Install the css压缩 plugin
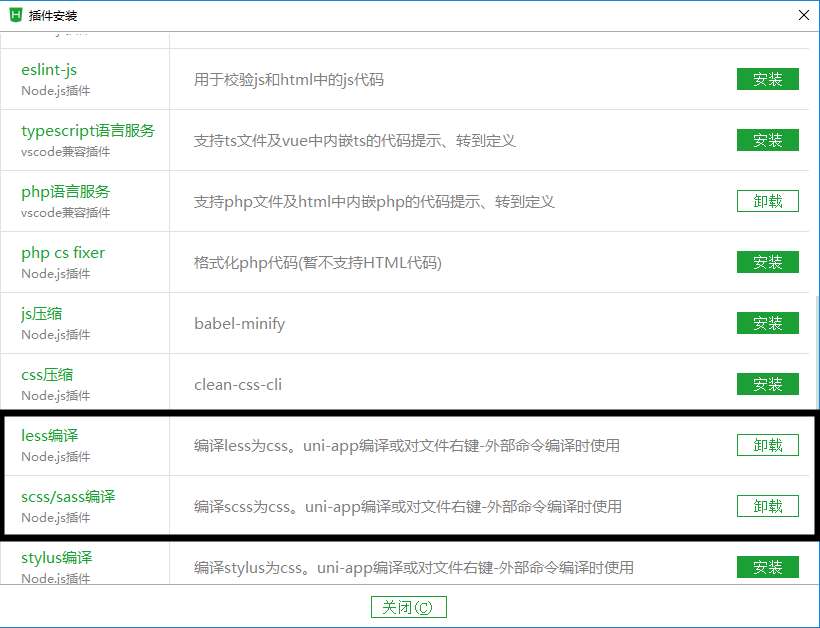The height and width of the screenshot is (628, 820). click(768, 384)
